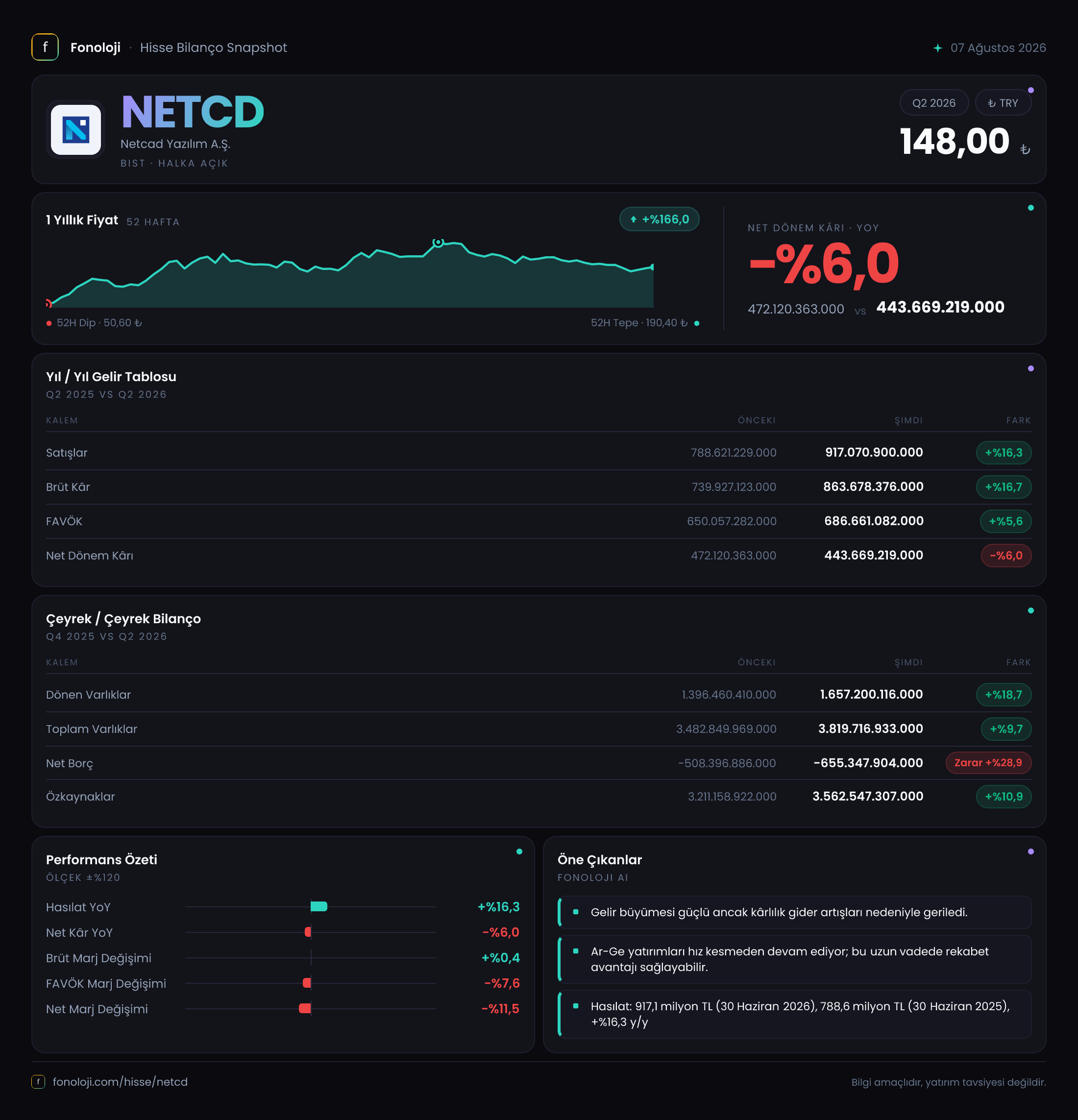This screenshot has height=1120, width=1078.
Task: Click the Çeyrek / Çeyrek Bilanço heading
Action: (123, 619)
